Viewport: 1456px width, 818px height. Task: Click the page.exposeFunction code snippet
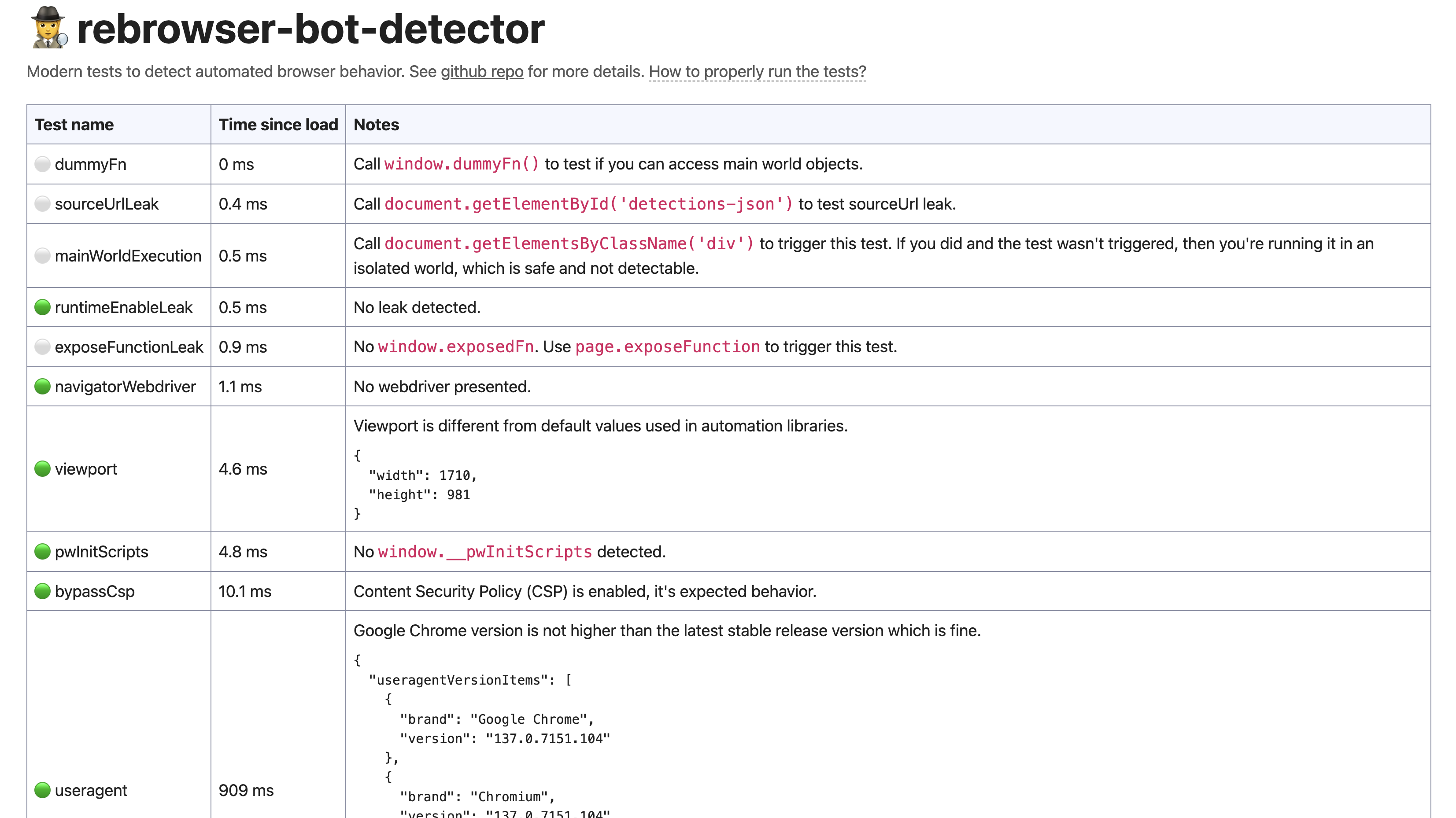[x=668, y=347]
